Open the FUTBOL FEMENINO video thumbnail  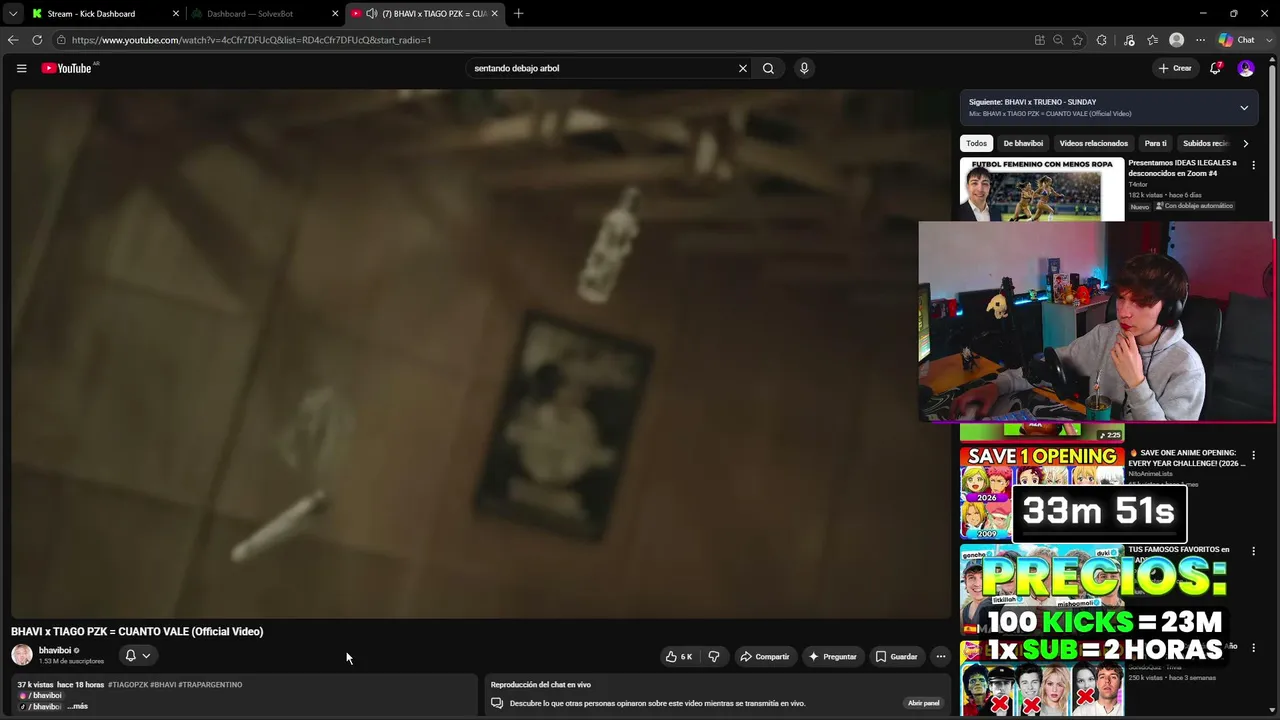(x=1042, y=189)
